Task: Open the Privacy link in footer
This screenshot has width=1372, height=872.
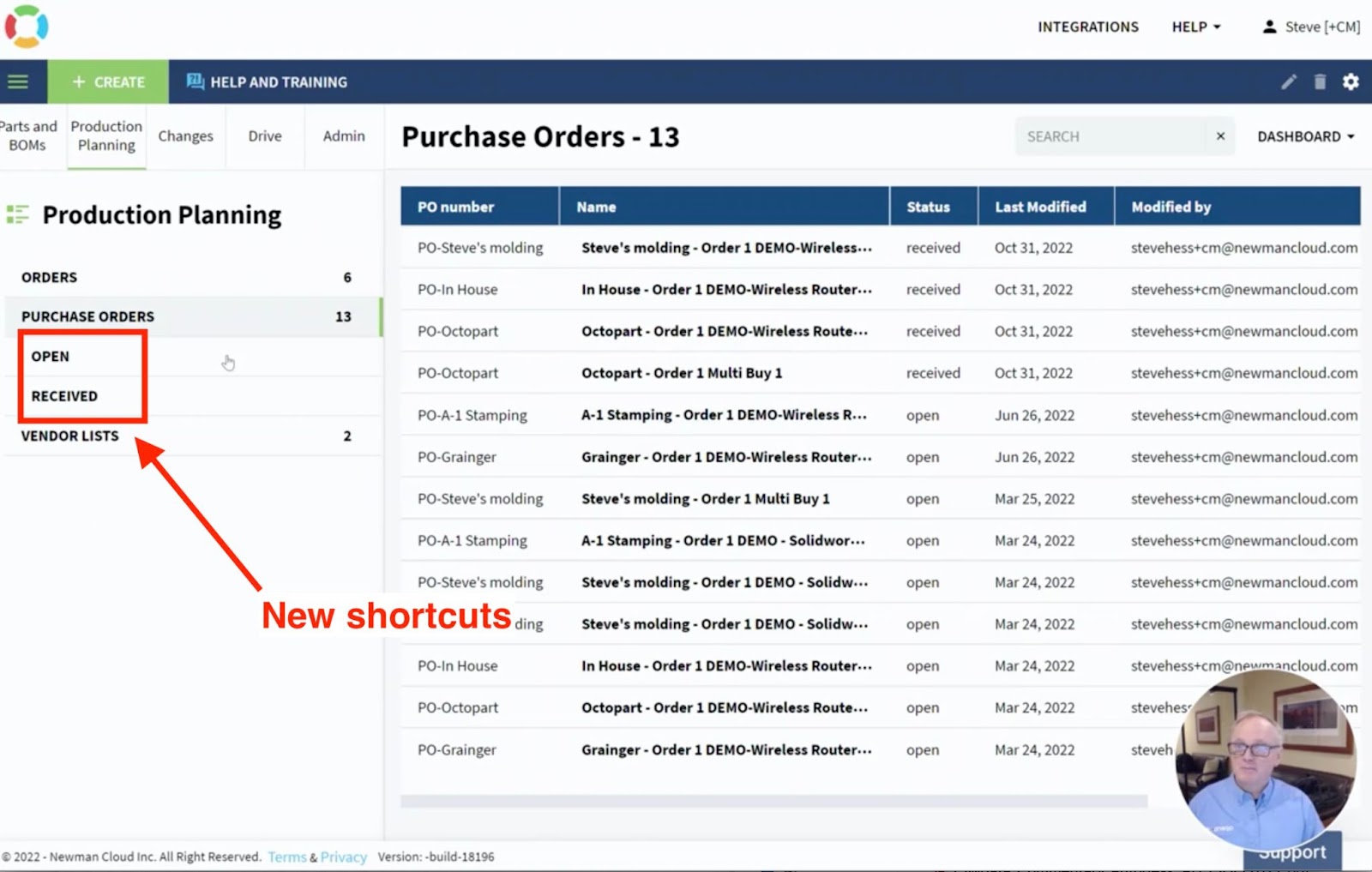Action: click(344, 857)
